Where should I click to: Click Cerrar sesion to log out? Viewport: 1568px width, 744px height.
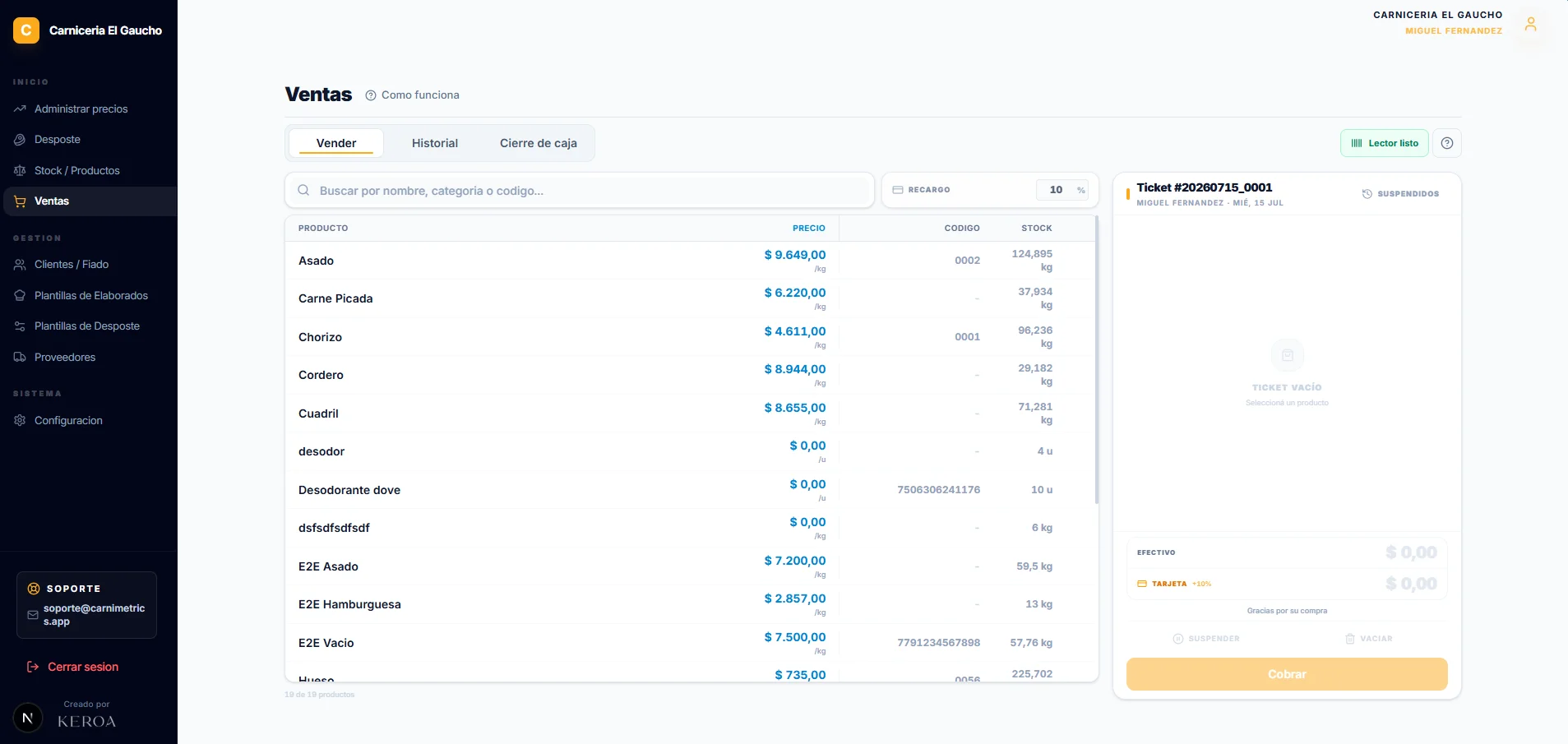[83, 667]
